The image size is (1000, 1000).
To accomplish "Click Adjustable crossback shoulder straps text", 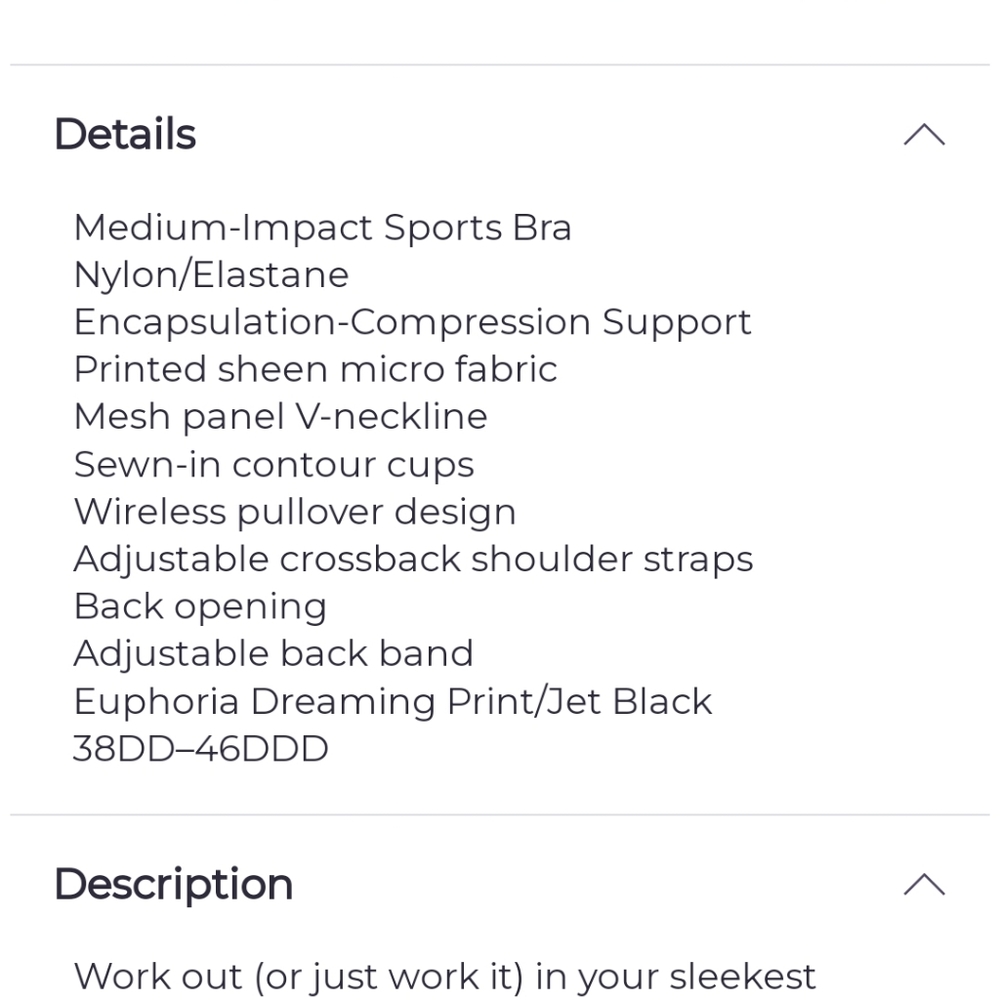I will point(413,558).
